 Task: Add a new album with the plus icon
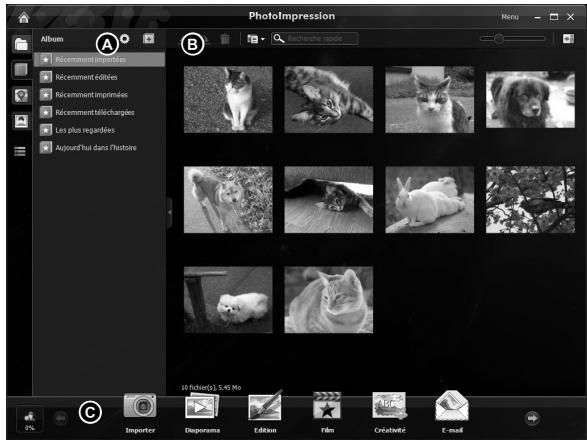(x=149, y=39)
